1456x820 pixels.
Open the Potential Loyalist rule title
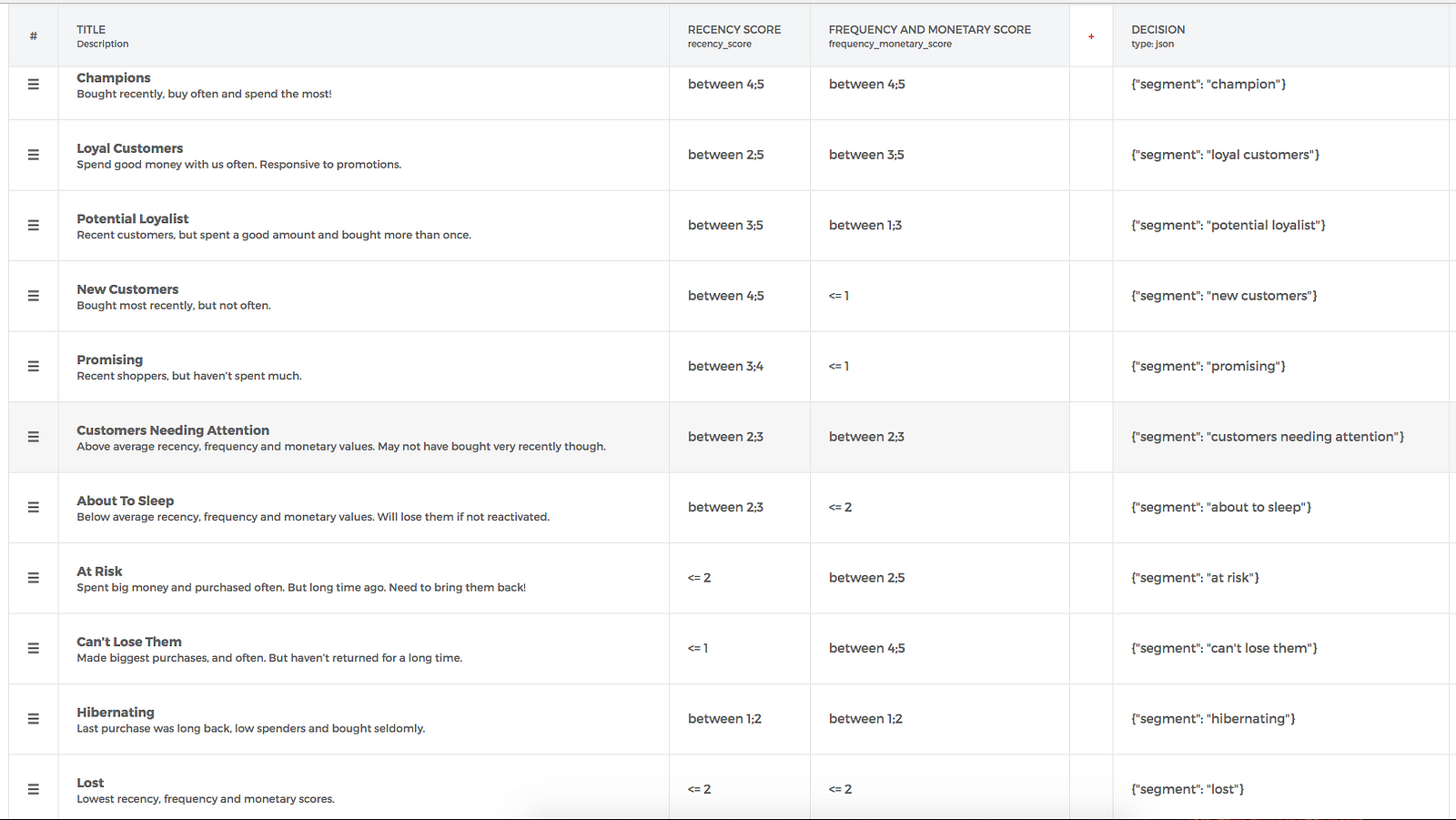133,218
